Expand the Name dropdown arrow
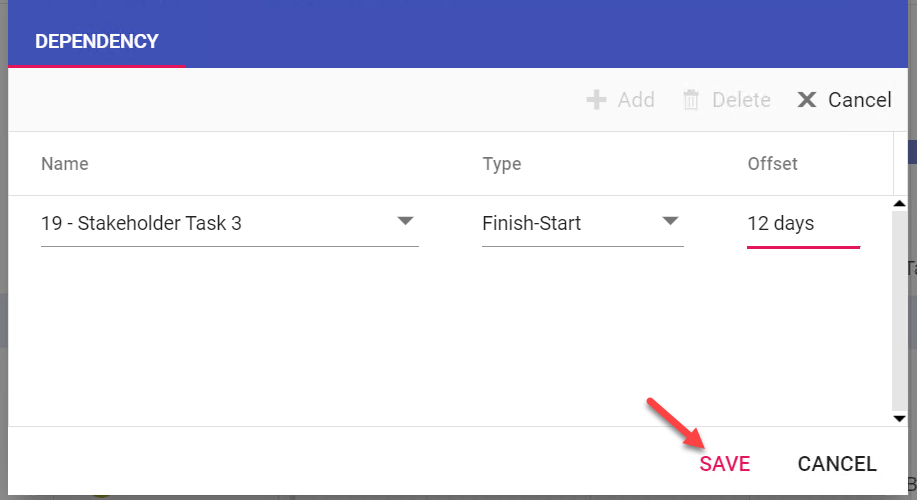 pyautogui.click(x=405, y=221)
